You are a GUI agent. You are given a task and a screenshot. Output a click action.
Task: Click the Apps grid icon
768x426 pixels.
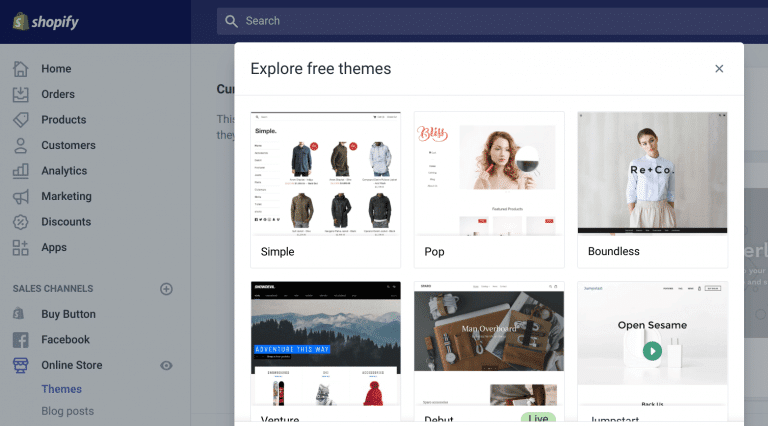click(21, 247)
